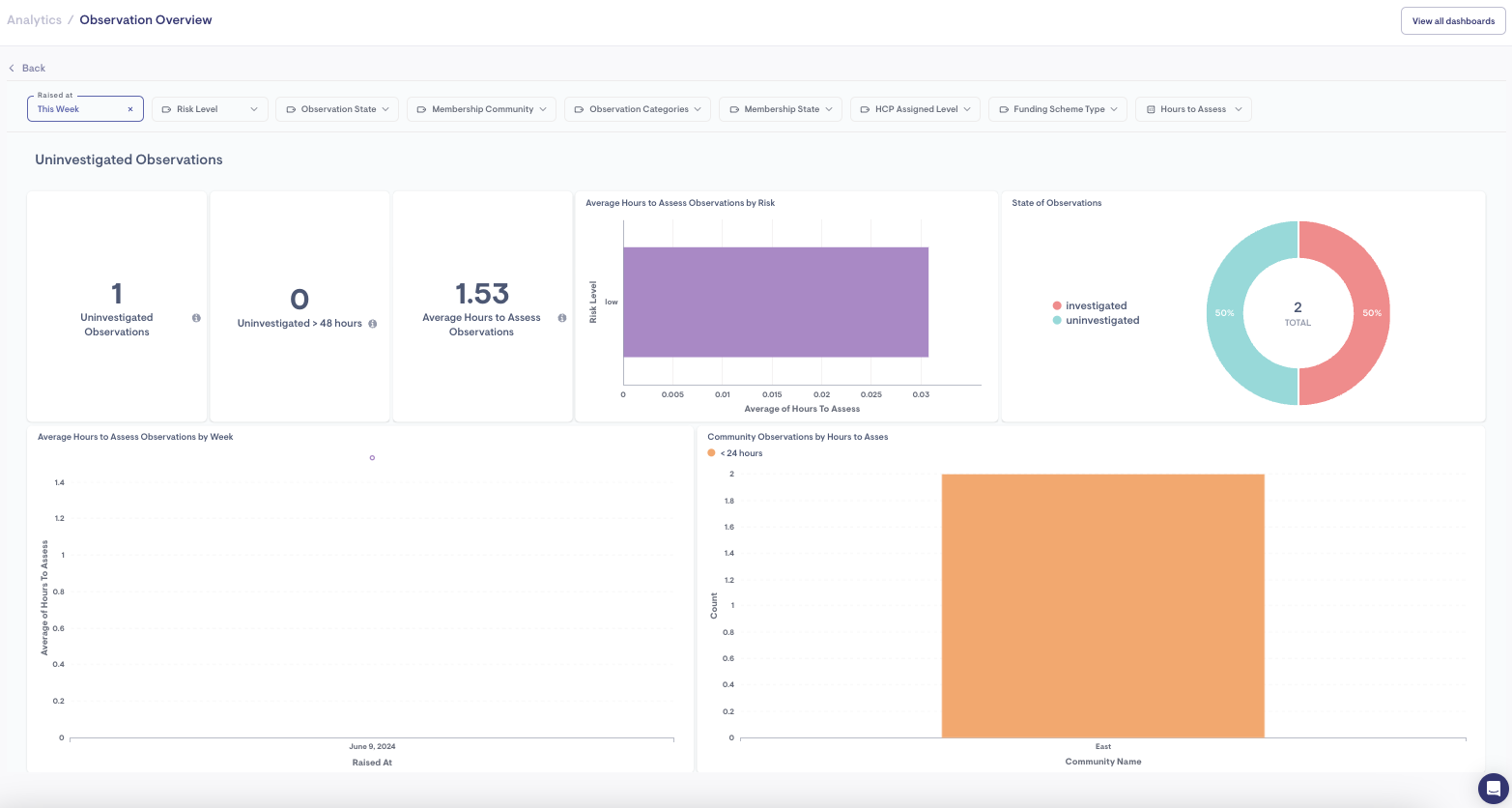Click the Back link

click(34, 69)
